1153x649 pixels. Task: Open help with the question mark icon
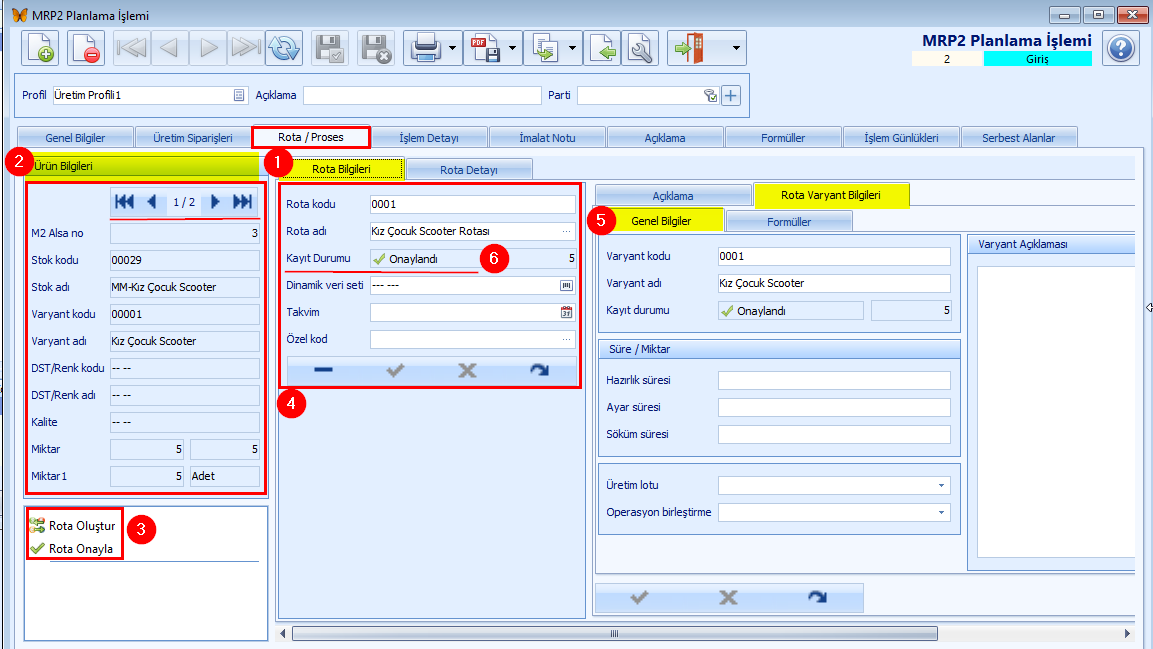(1122, 48)
